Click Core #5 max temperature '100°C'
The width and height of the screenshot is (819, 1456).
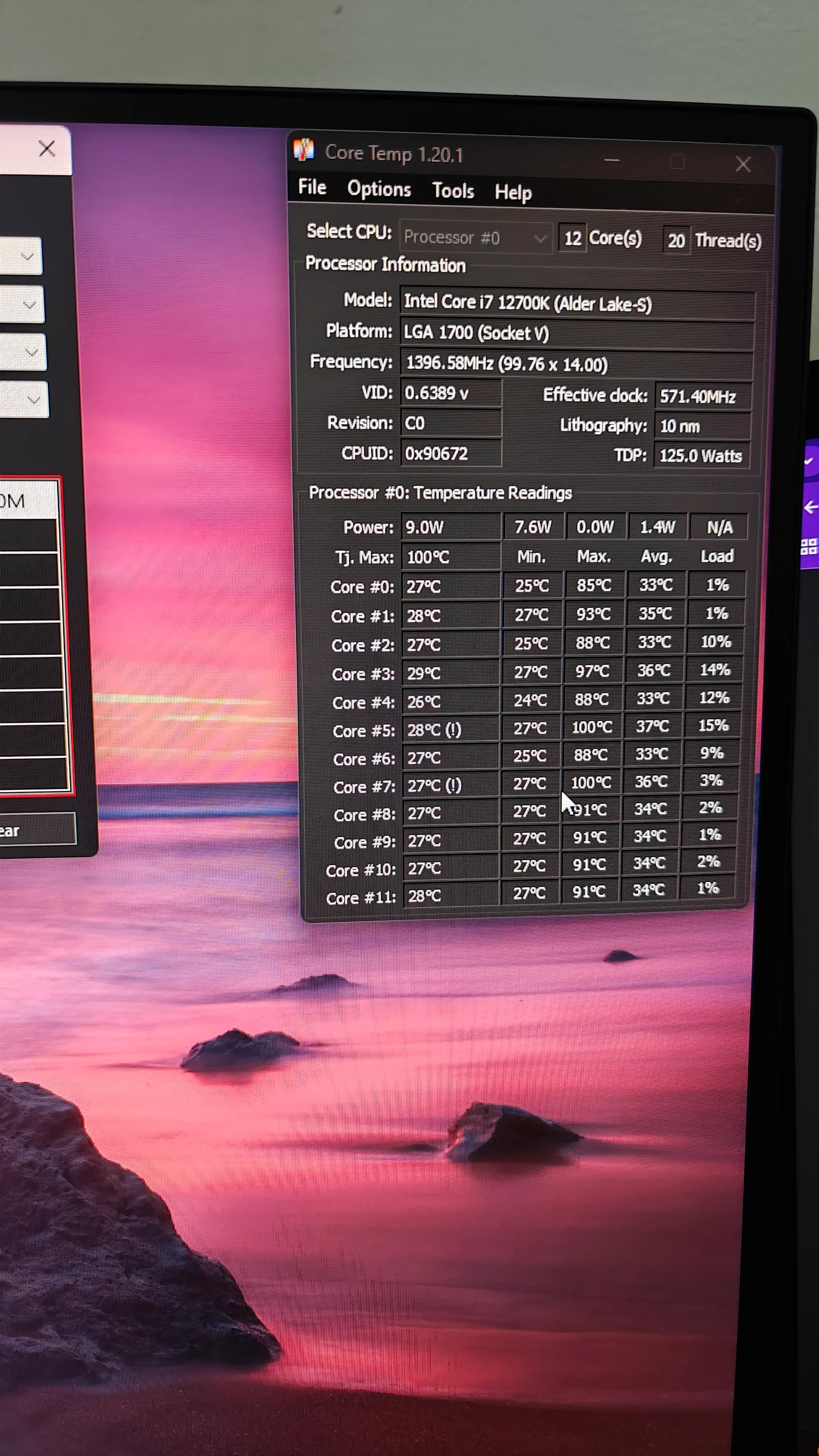click(x=592, y=727)
